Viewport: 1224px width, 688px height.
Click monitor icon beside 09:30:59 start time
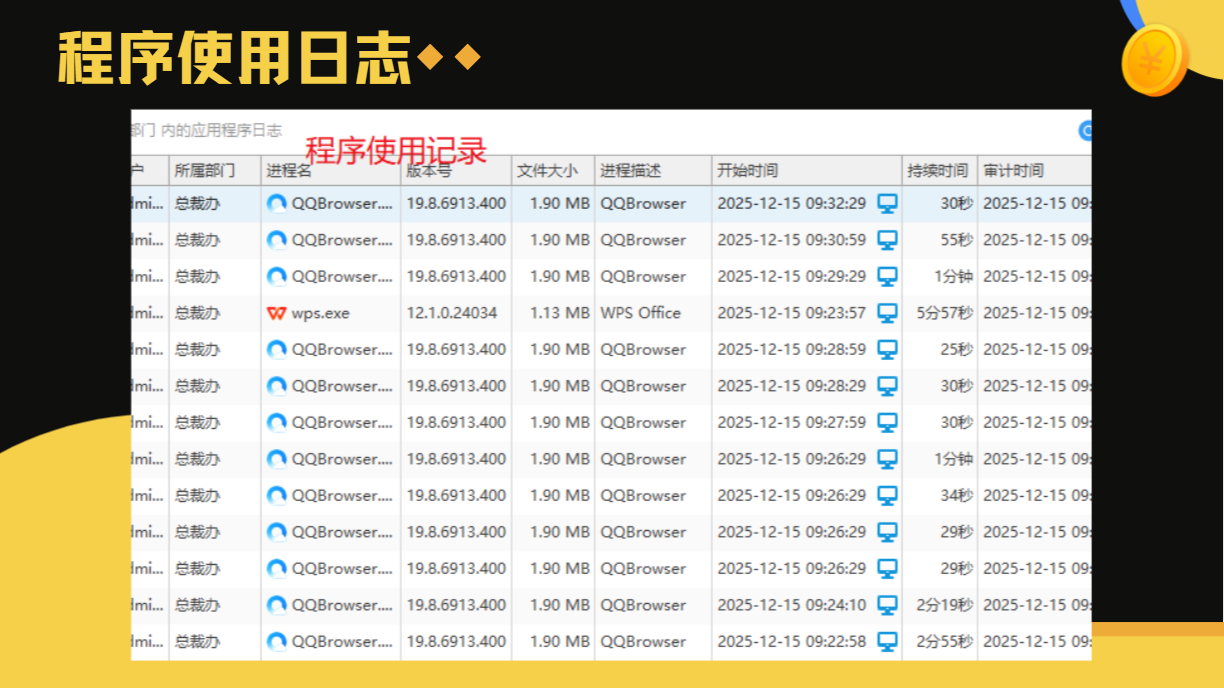pyautogui.click(x=887, y=240)
